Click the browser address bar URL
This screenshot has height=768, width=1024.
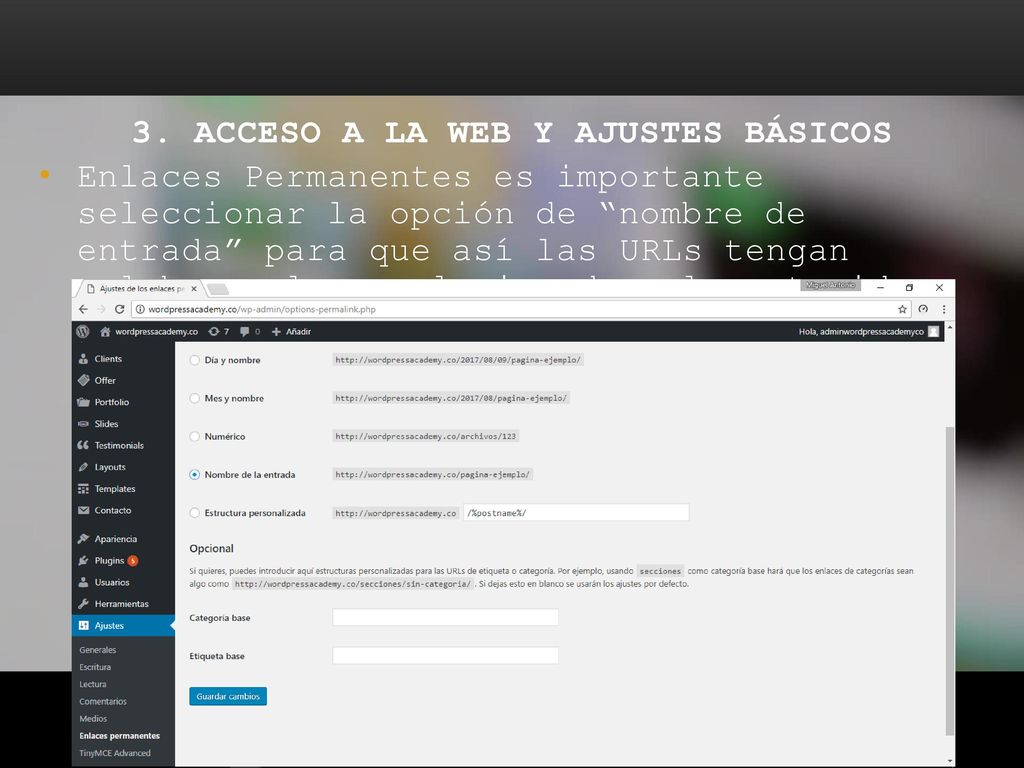[x=261, y=309]
